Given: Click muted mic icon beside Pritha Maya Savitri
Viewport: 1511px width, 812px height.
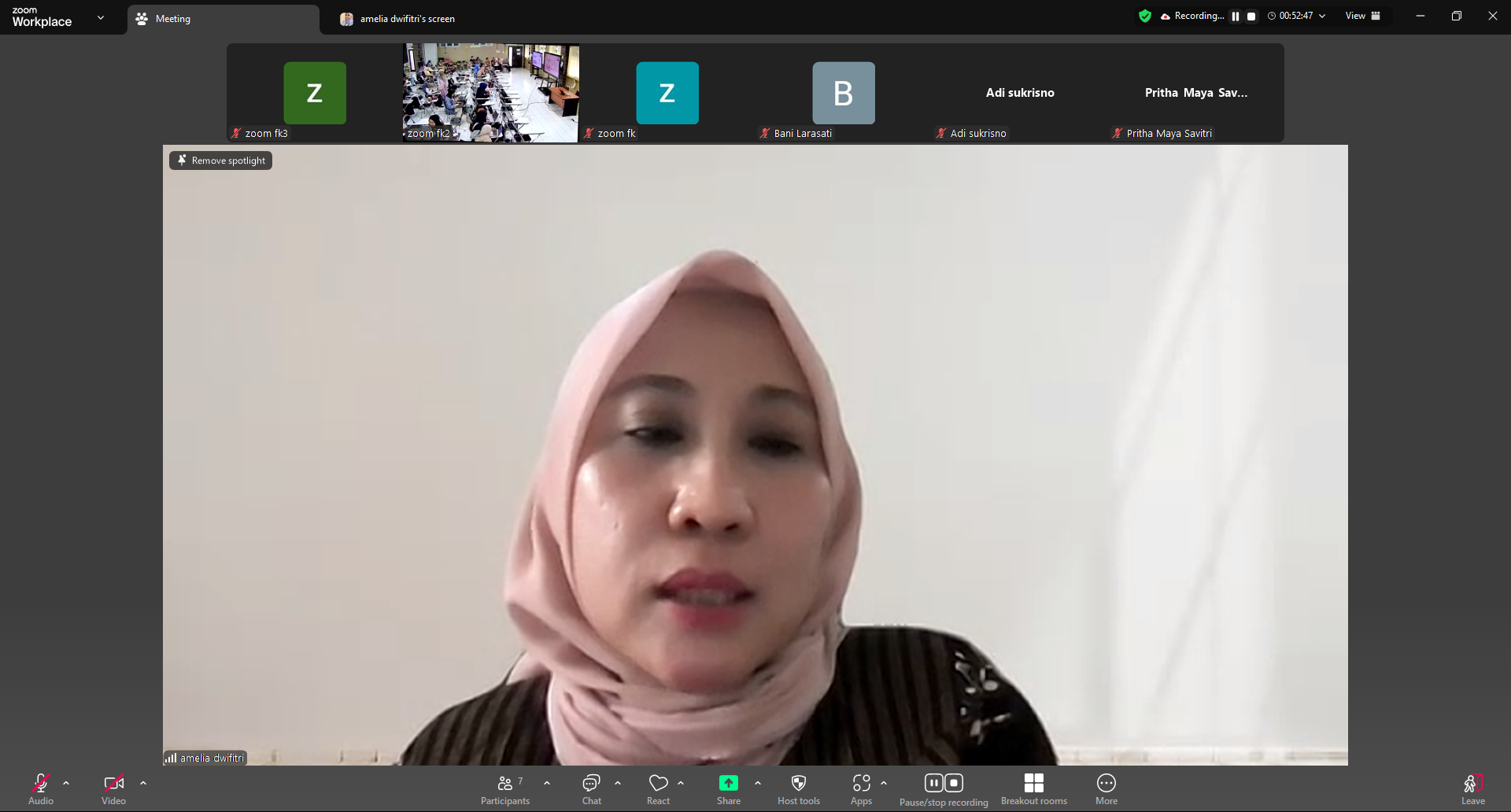Looking at the screenshot, I should (x=1118, y=134).
